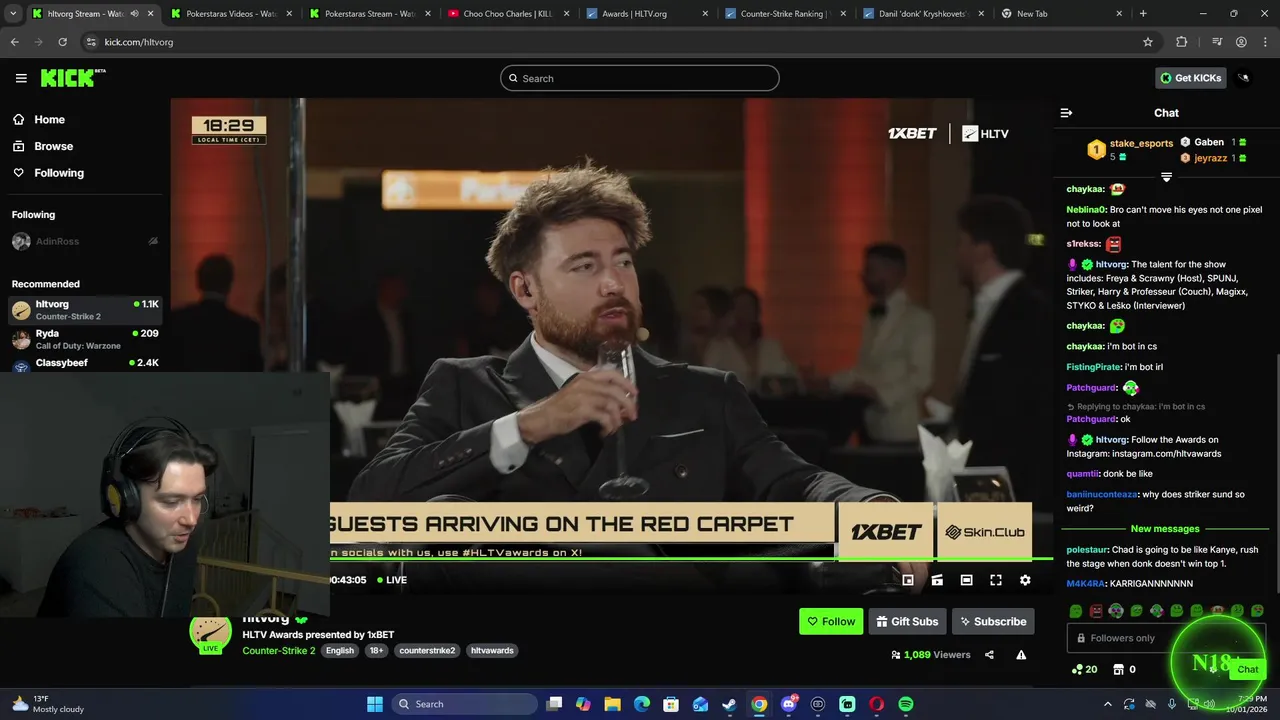Viewport: 1280px width, 720px height.
Task: Toggle fullscreen on the video player
Action: coord(996,580)
